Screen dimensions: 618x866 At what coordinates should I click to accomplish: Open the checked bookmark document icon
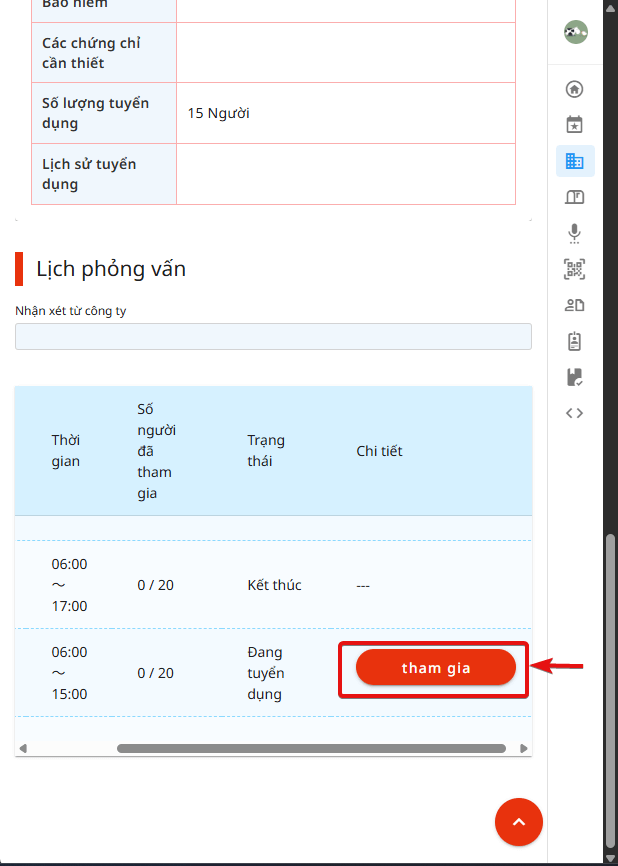click(574, 377)
